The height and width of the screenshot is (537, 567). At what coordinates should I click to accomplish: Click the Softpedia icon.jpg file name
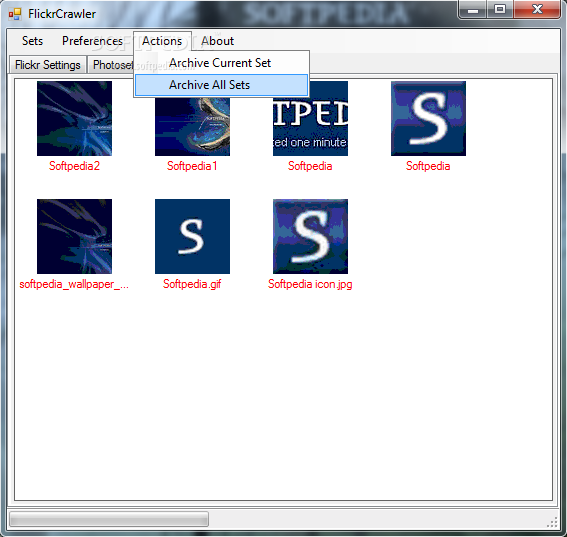310,284
